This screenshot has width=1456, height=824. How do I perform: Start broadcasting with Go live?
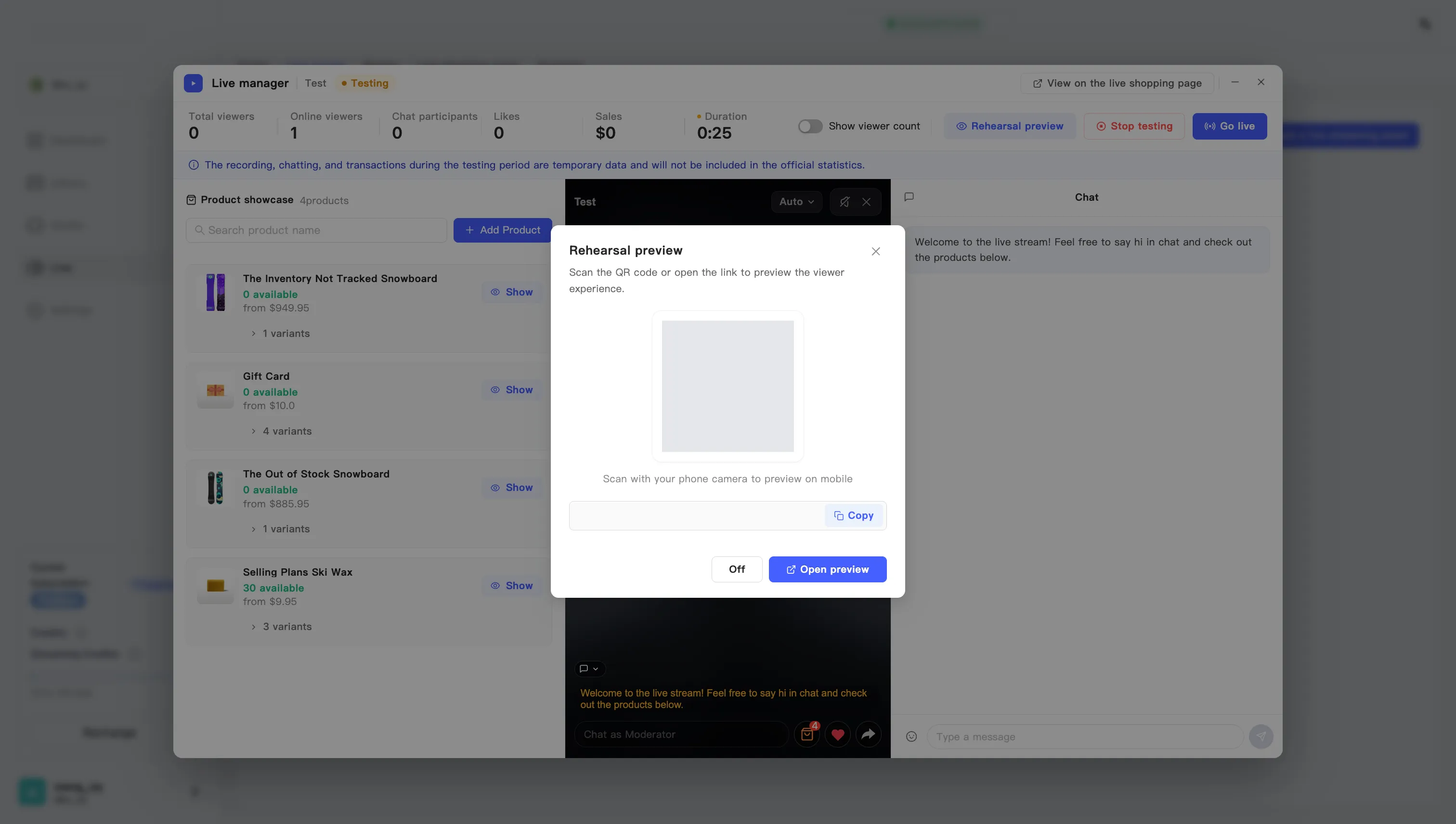point(1229,126)
